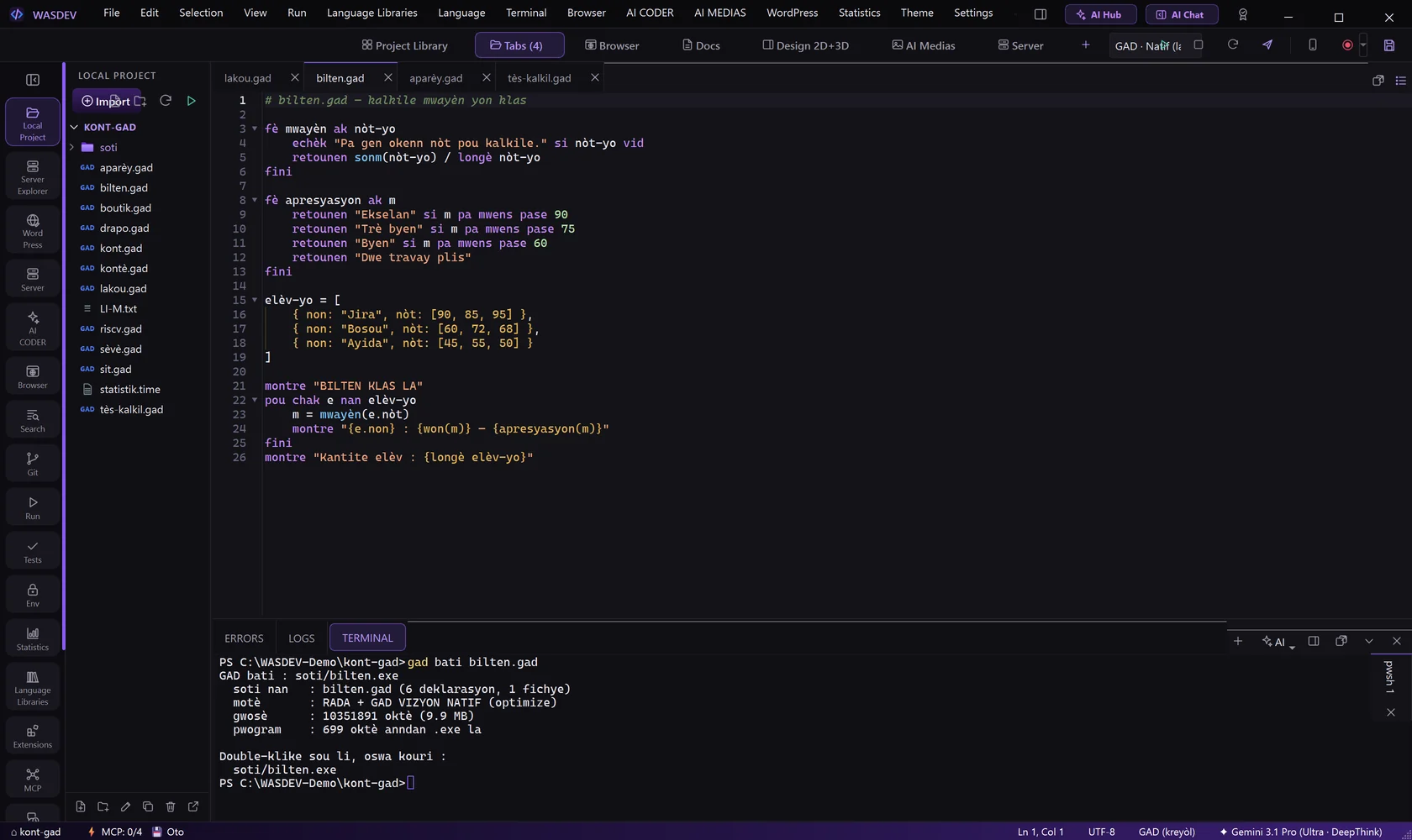Click the AI Hub button
The height and width of the screenshot is (840, 1412).
click(x=1100, y=14)
